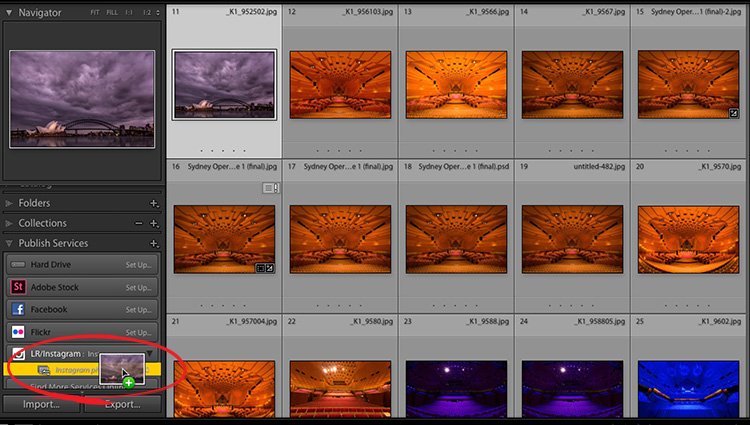Remove collection using the Collections minus icon
This screenshot has width=750, height=425.
[x=139, y=223]
